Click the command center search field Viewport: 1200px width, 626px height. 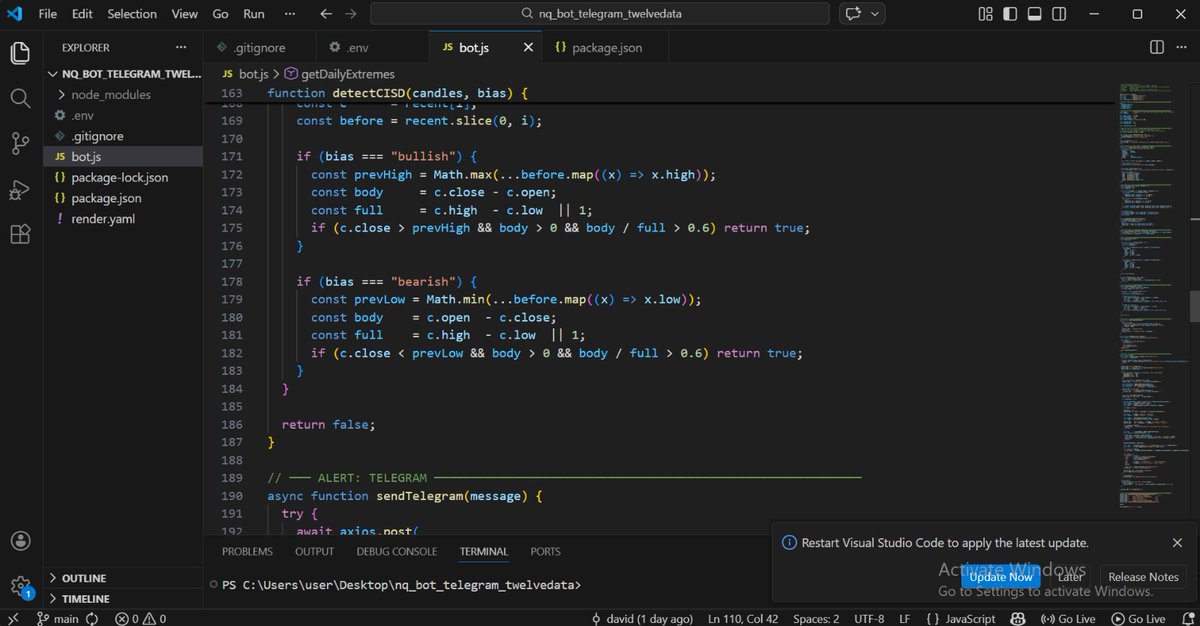coord(598,13)
